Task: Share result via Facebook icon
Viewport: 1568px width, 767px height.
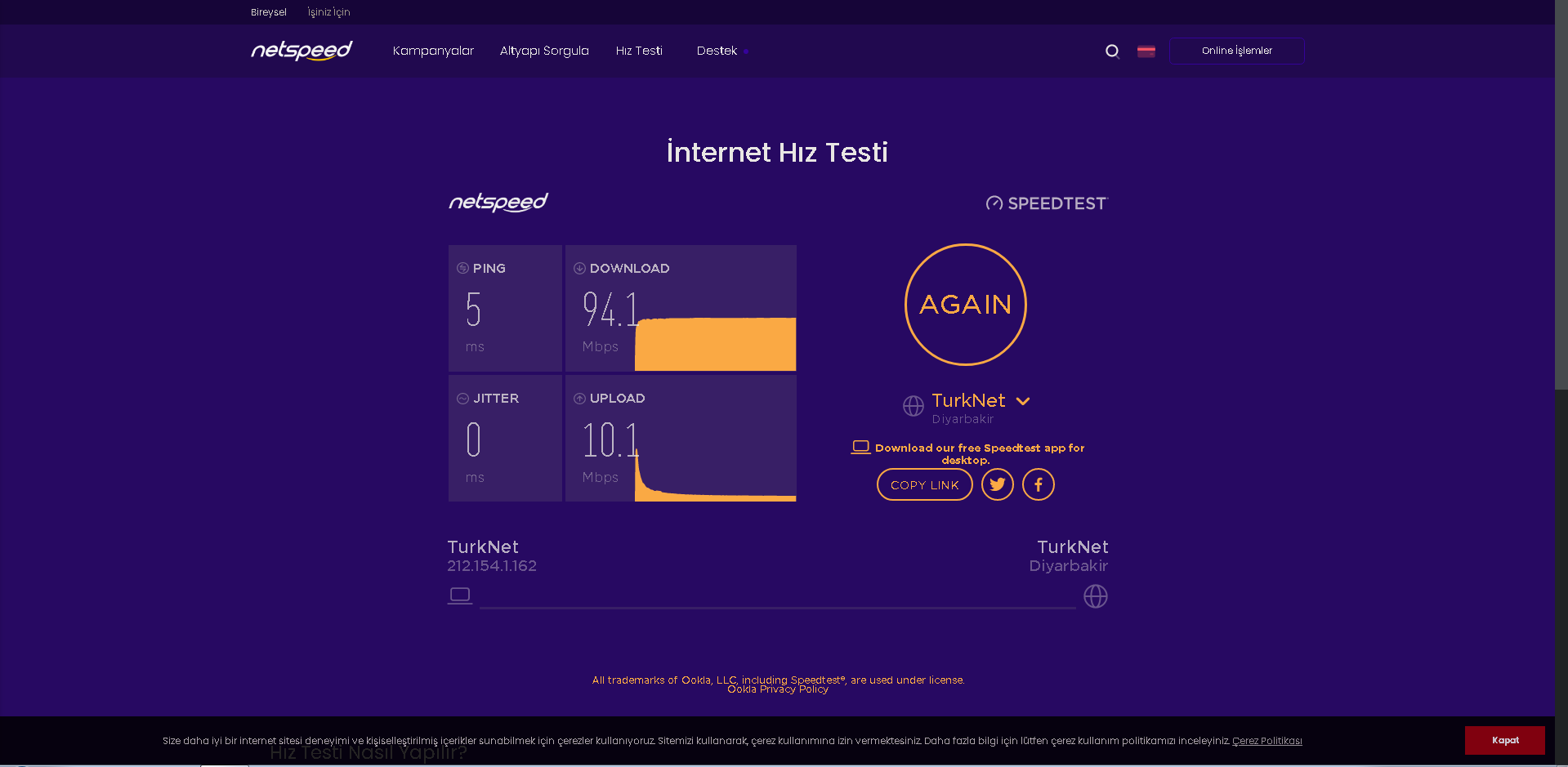Action: click(x=1038, y=484)
